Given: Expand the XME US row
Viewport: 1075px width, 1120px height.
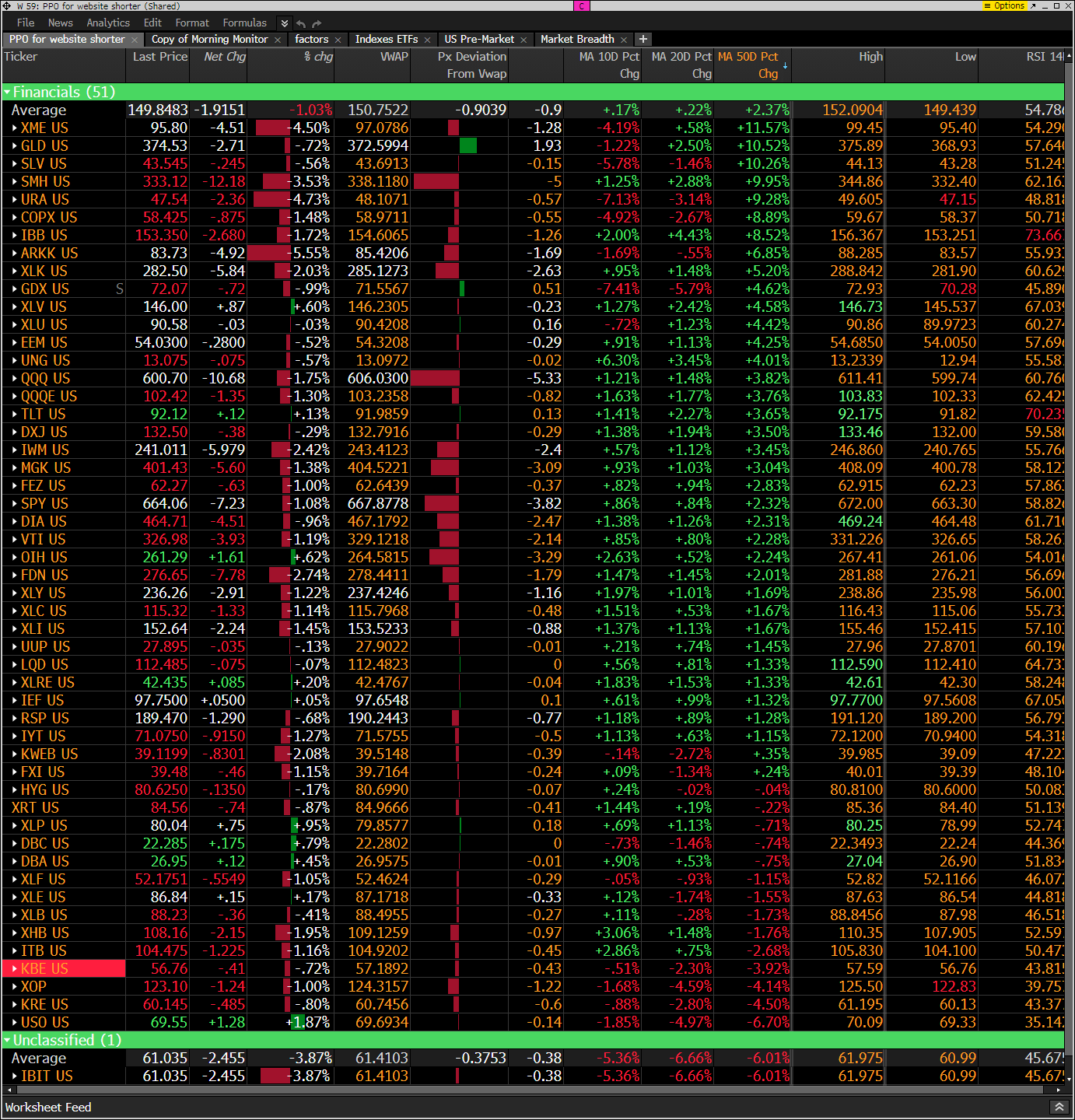Looking at the screenshot, I should [15, 128].
